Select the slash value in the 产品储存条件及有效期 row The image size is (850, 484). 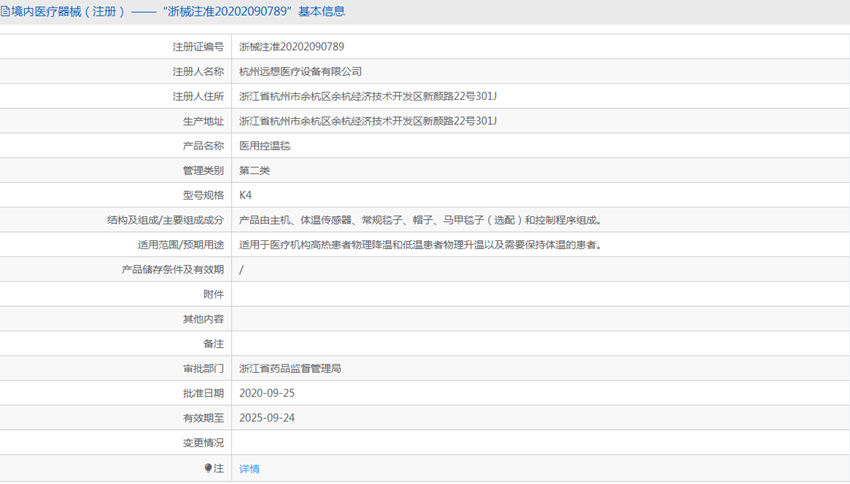coord(241,269)
